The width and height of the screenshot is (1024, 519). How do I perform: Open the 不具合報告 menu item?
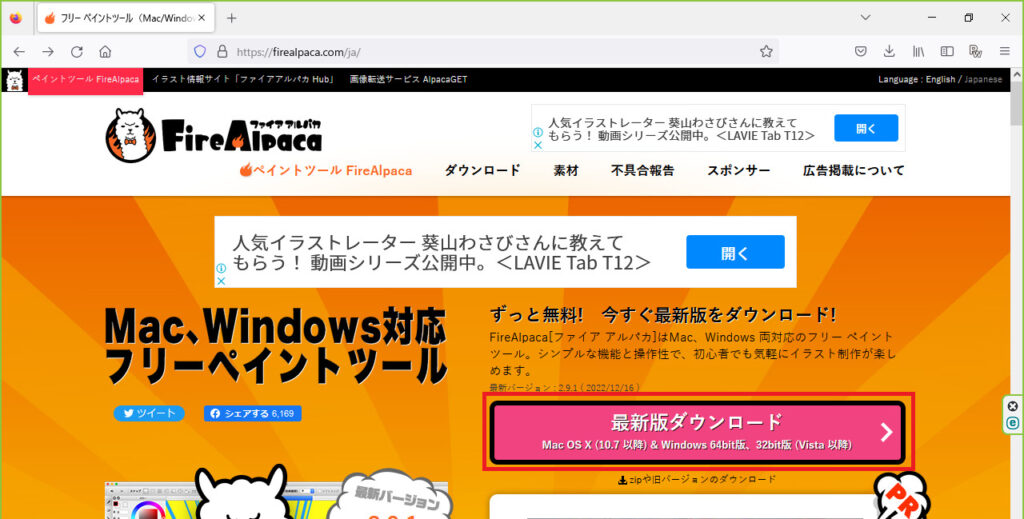[643, 170]
